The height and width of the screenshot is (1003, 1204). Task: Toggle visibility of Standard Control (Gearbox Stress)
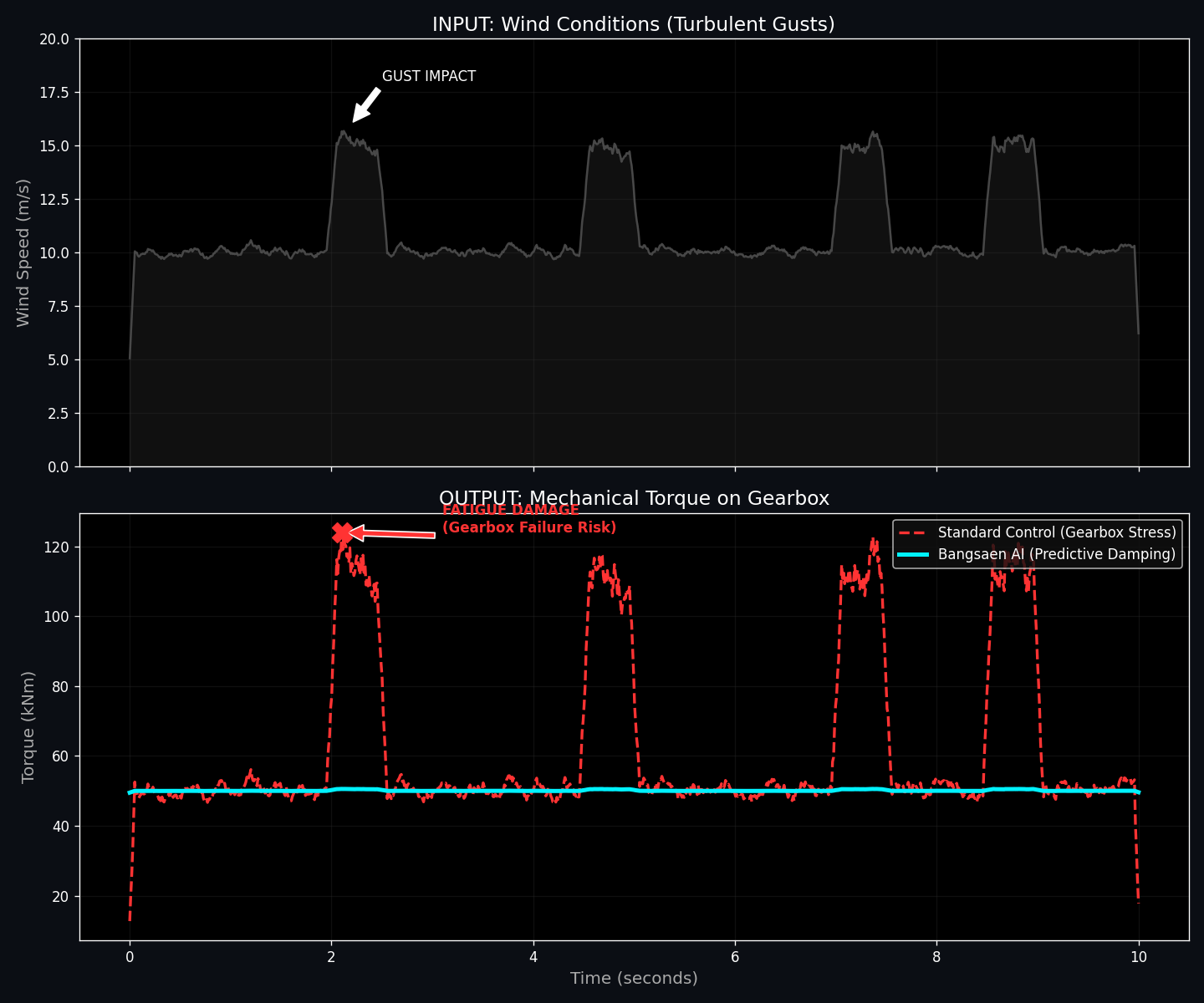pos(1056,532)
